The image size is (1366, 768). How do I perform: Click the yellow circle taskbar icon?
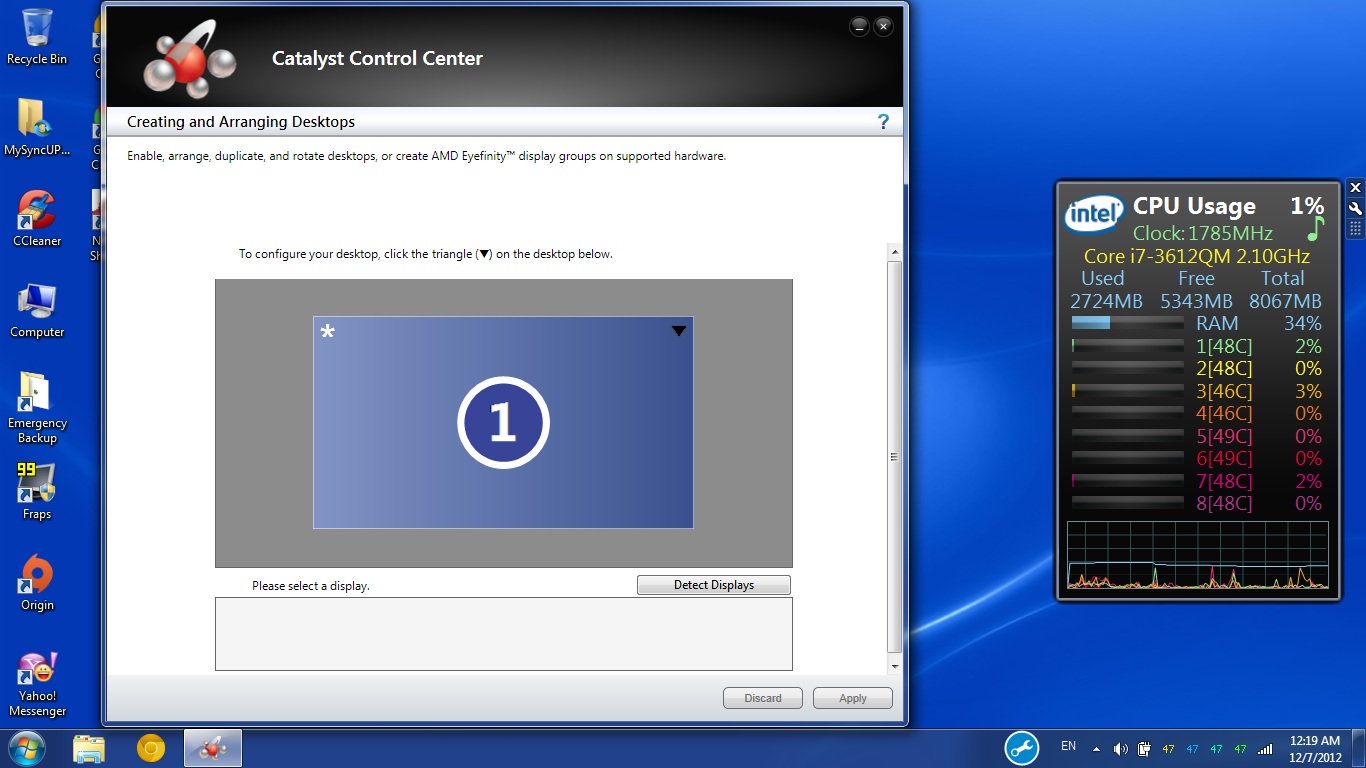click(151, 748)
